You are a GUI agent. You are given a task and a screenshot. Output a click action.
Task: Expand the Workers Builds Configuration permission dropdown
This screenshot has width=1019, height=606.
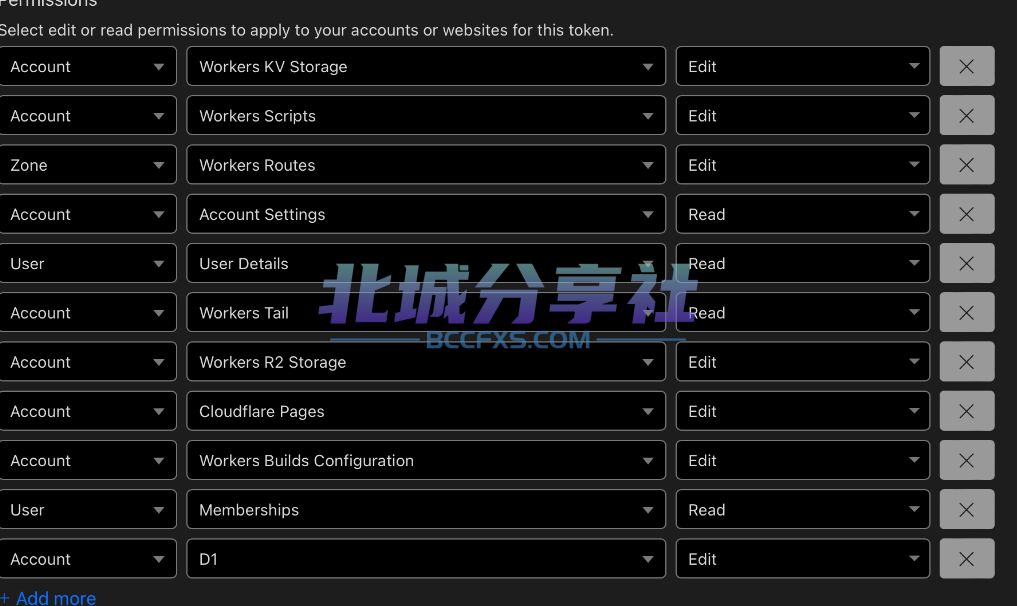coord(426,460)
